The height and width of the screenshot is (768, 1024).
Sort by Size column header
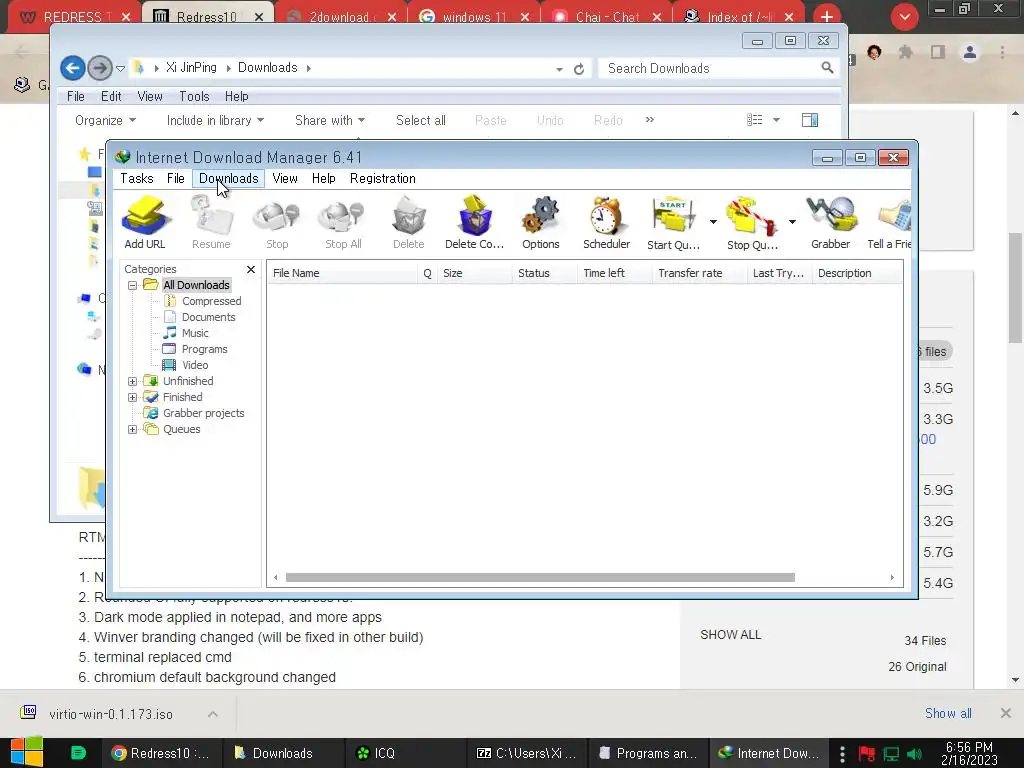(x=474, y=273)
